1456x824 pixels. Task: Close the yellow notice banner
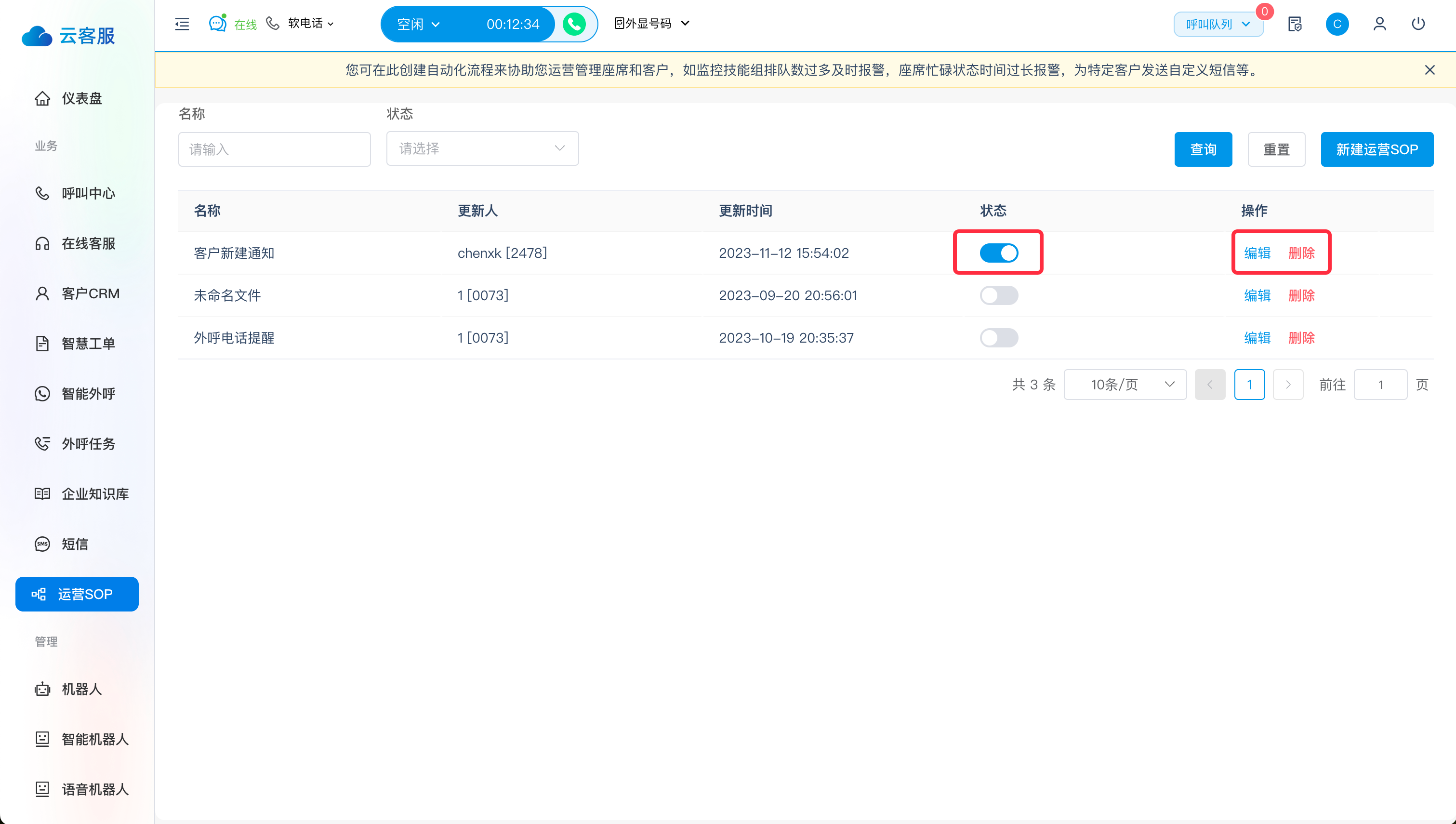pos(1430,69)
